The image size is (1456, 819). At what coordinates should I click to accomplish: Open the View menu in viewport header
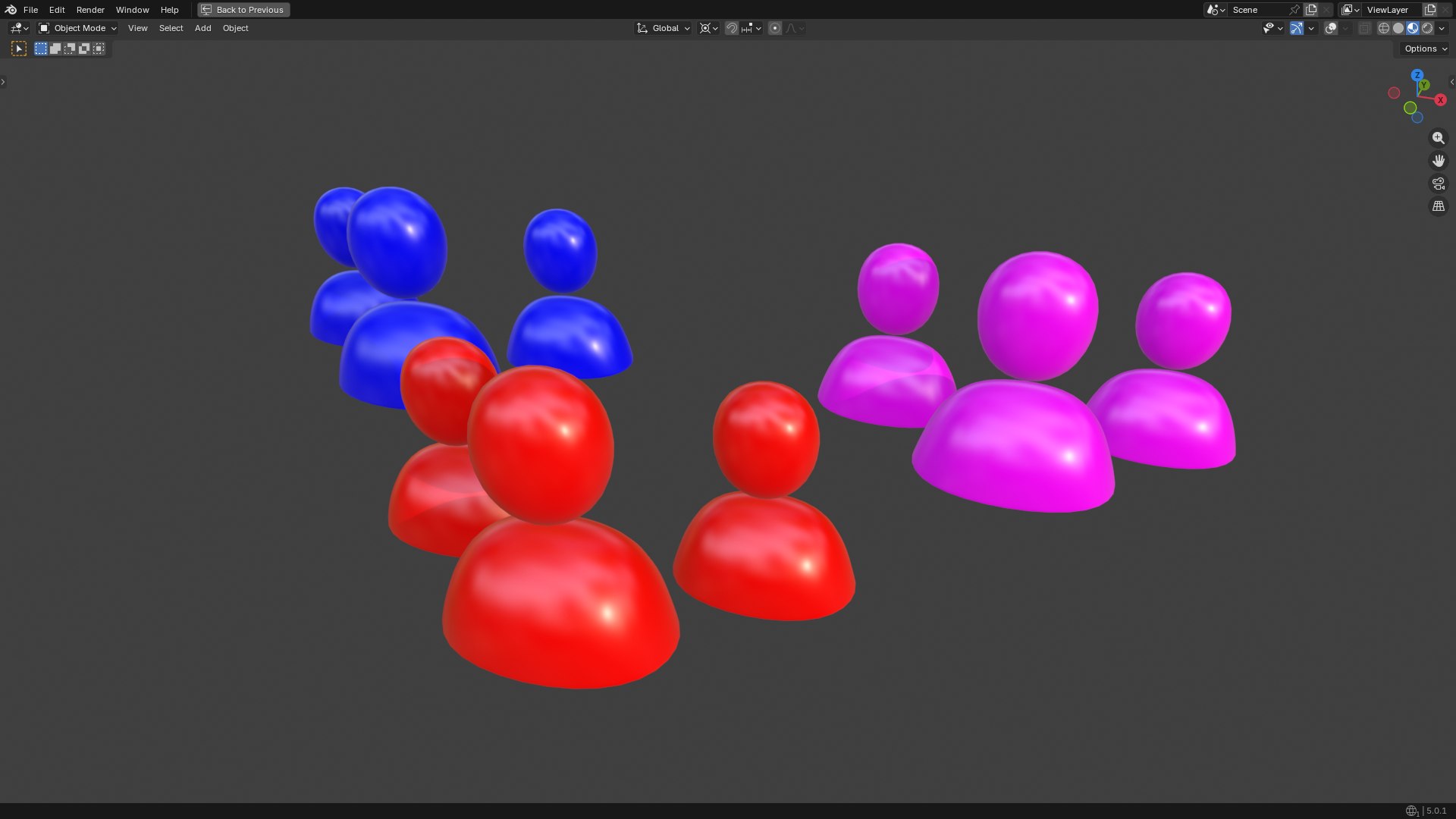click(137, 28)
